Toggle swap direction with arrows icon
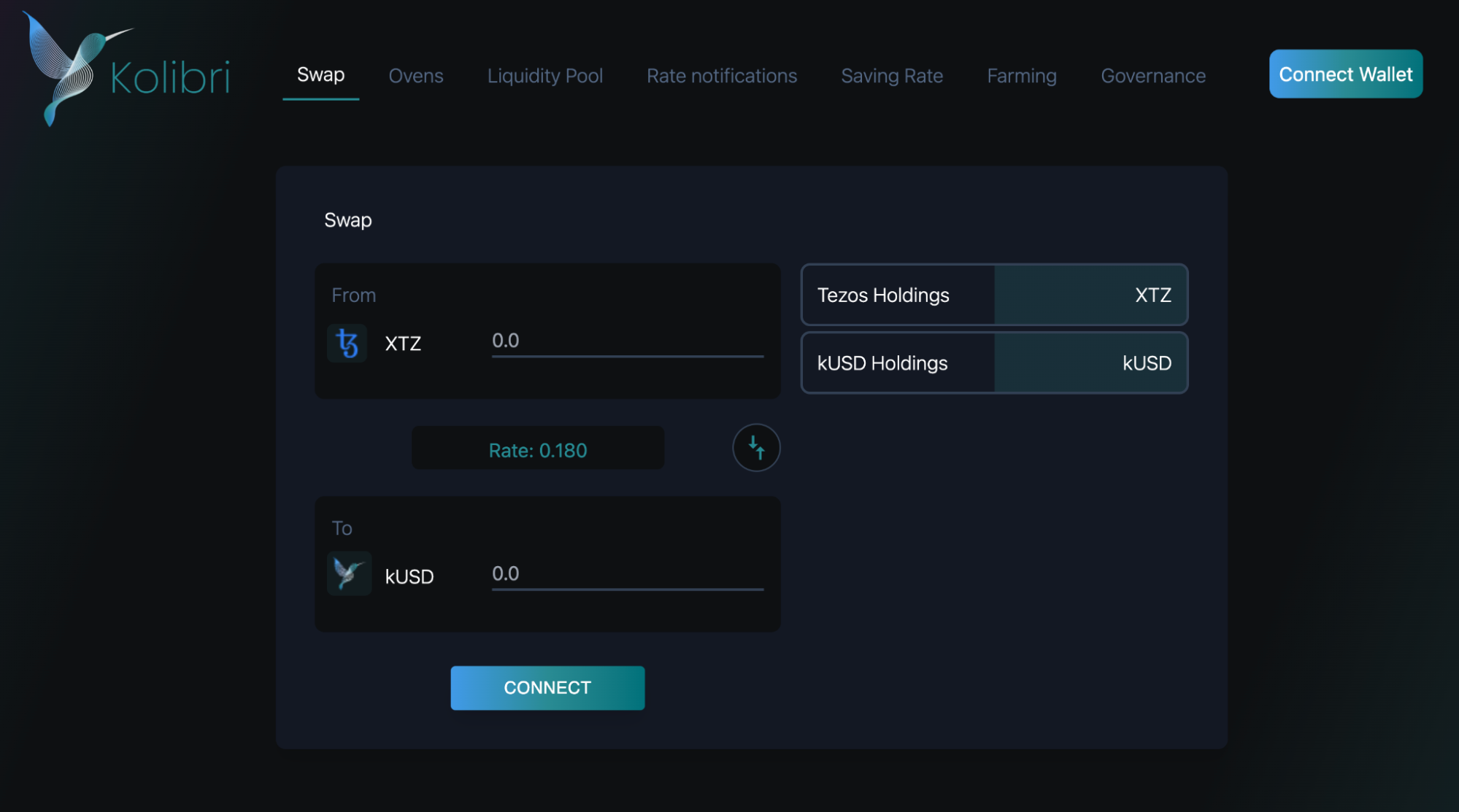Viewport: 1459px width, 812px height. (x=756, y=447)
